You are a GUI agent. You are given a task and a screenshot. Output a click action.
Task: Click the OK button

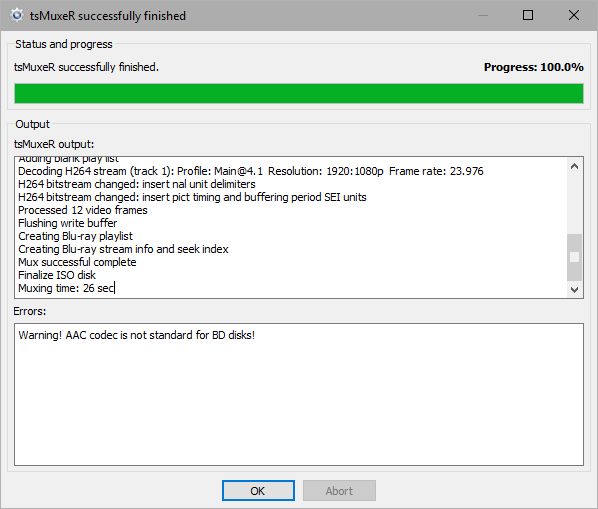point(258,490)
